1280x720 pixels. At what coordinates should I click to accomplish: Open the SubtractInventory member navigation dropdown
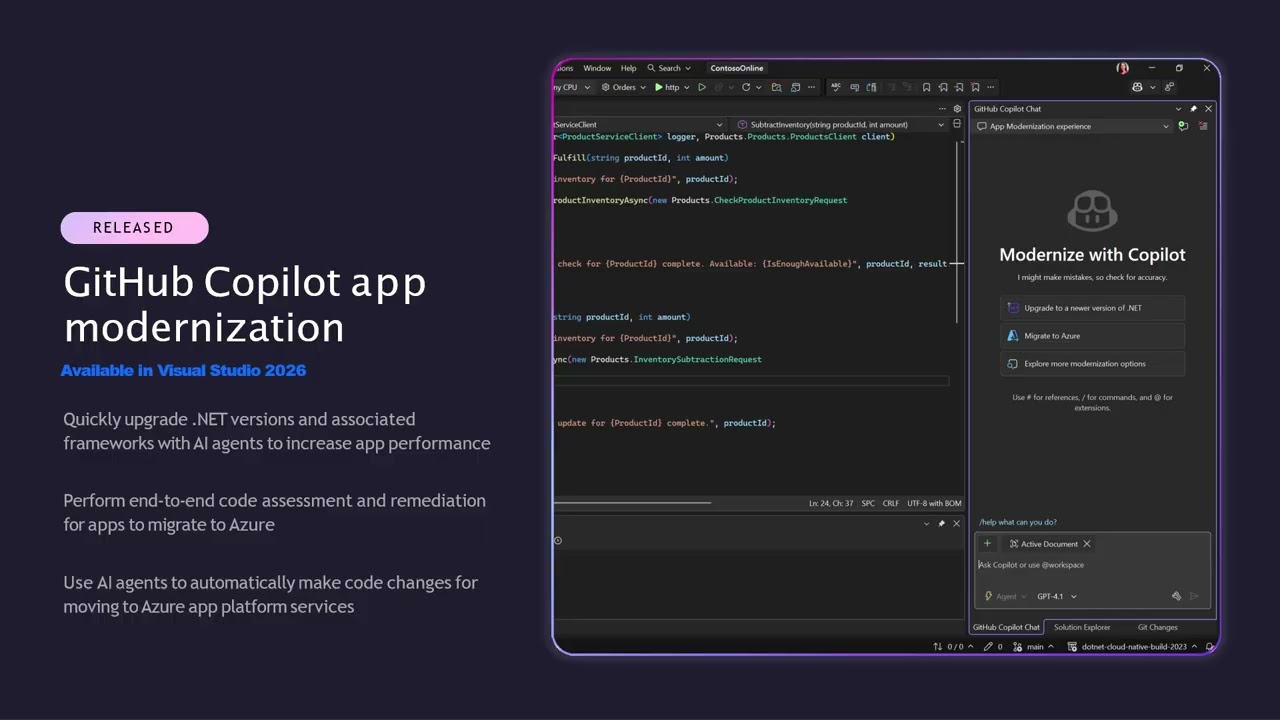tap(841, 125)
